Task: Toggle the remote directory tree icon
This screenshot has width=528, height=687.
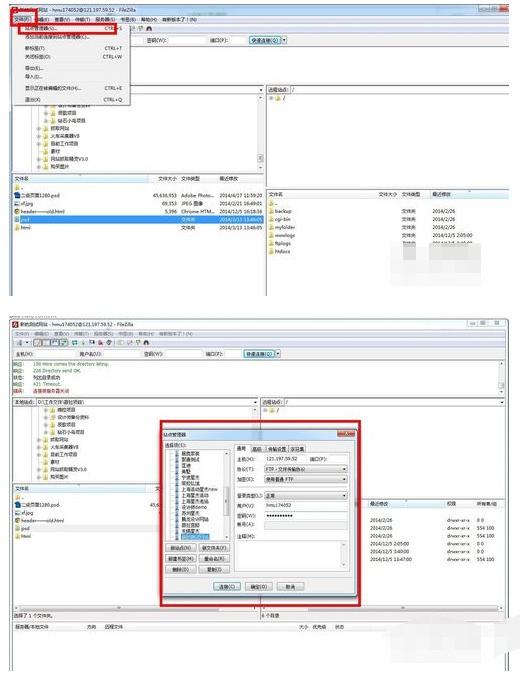Action: [54, 343]
